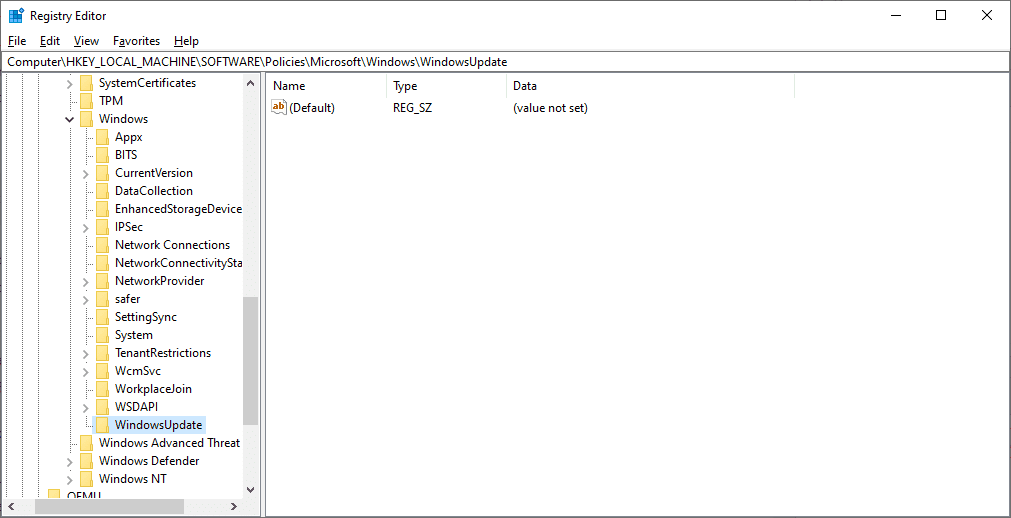Screen dimensions: 1011x518
Task: Open the File menu
Action: 17,41
